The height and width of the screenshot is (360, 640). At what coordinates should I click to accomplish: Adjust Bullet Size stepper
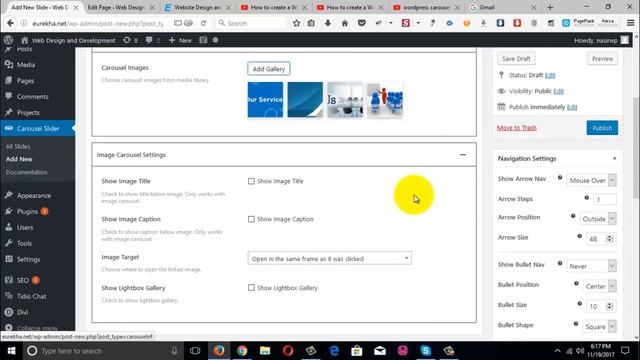click(609, 306)
